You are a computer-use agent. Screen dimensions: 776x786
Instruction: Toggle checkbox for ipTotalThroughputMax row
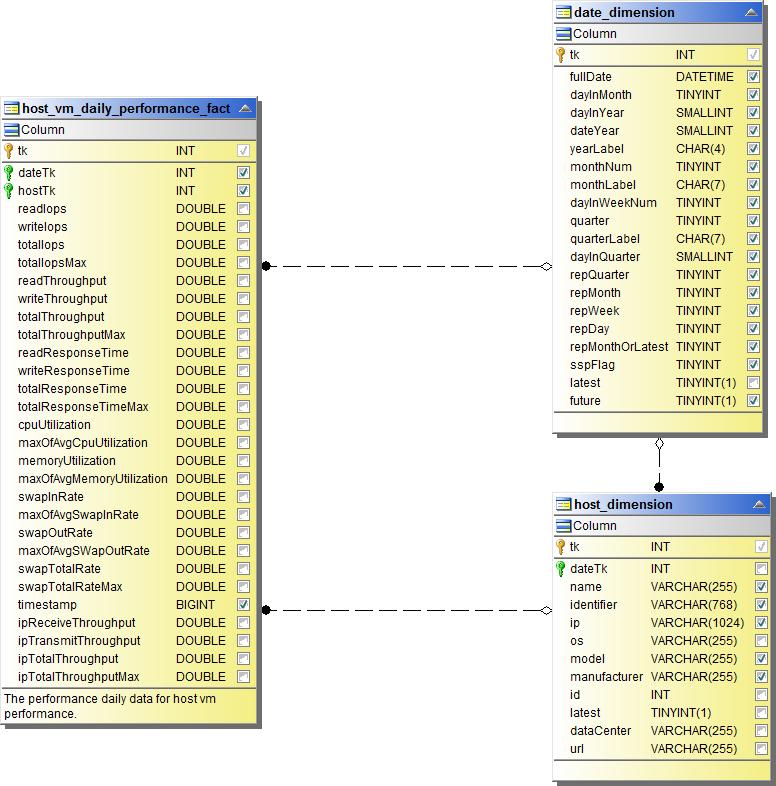coord(244,677)
